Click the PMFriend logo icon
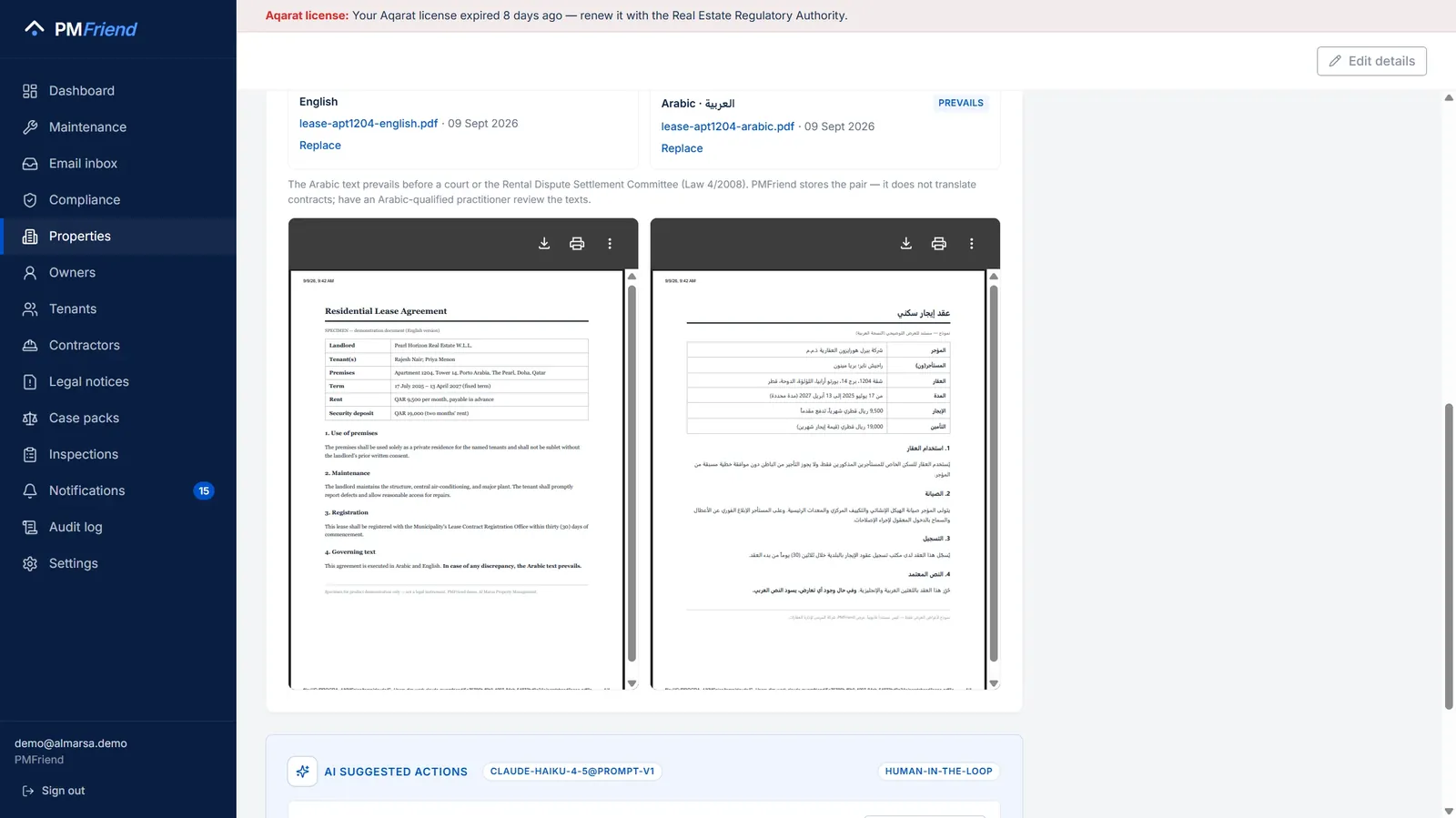Screen dimensions: 1456x818 point(35,28)
